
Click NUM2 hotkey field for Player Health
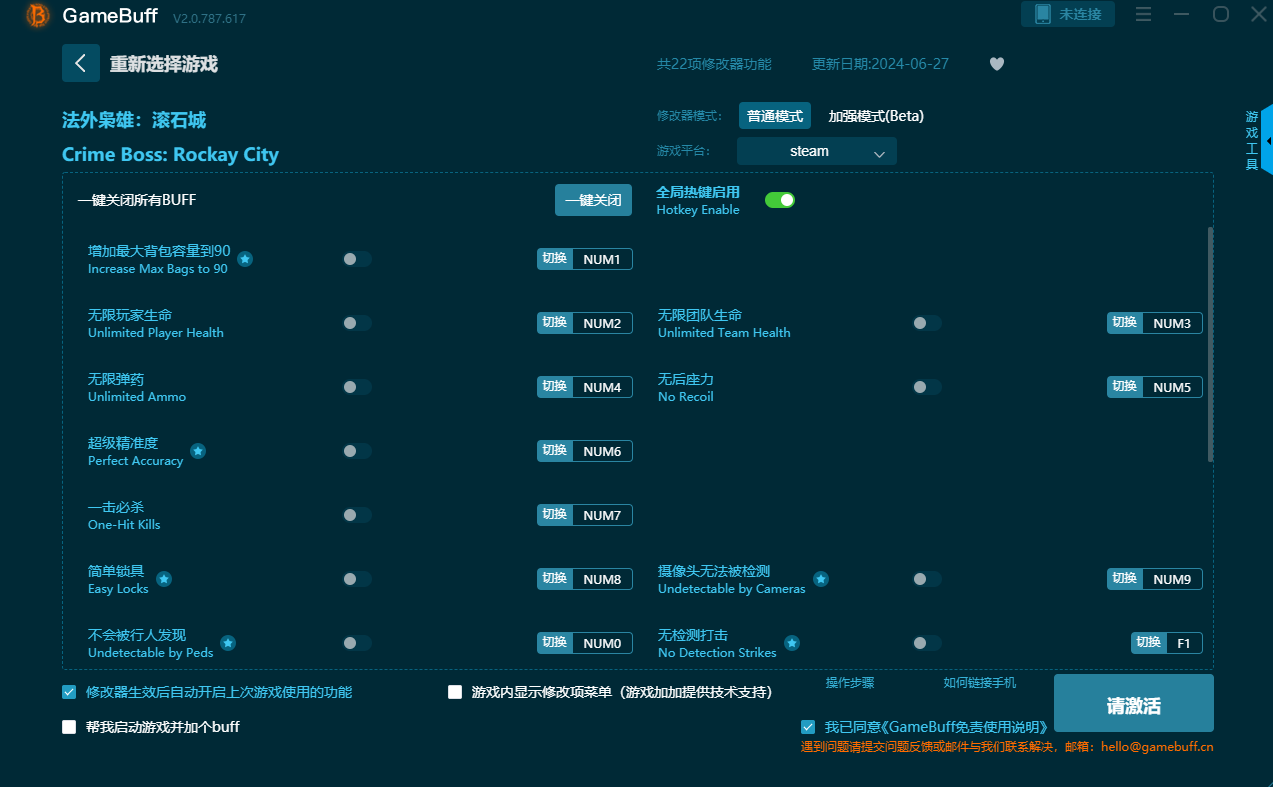(x=602, y=323)
